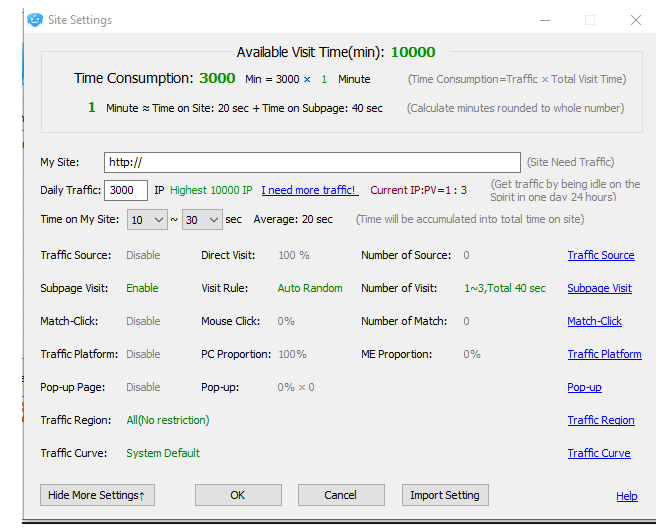This screenshot has height=531, width=668.
Task: Open the maximum time on site dropdown
Action: click(202, 219)
